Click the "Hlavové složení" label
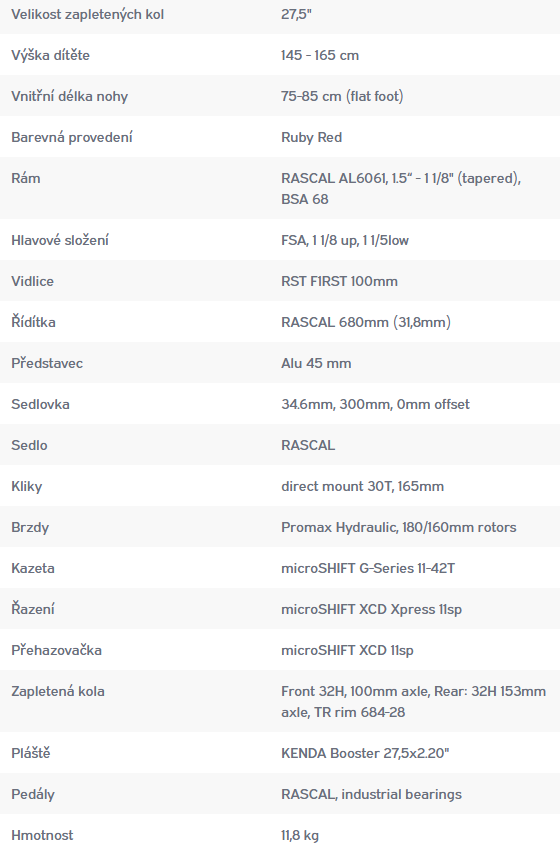The width and height of the screenshot is (560, 849). [x=60, y=240]
